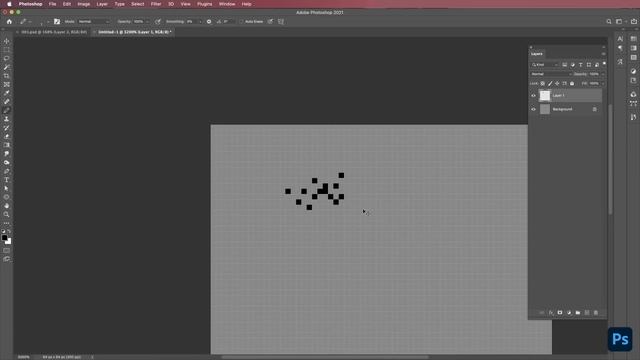This screenshot has width=640, height=360.
Task: Click the Layer 1 thumbnail
Action: coord(545,96)
